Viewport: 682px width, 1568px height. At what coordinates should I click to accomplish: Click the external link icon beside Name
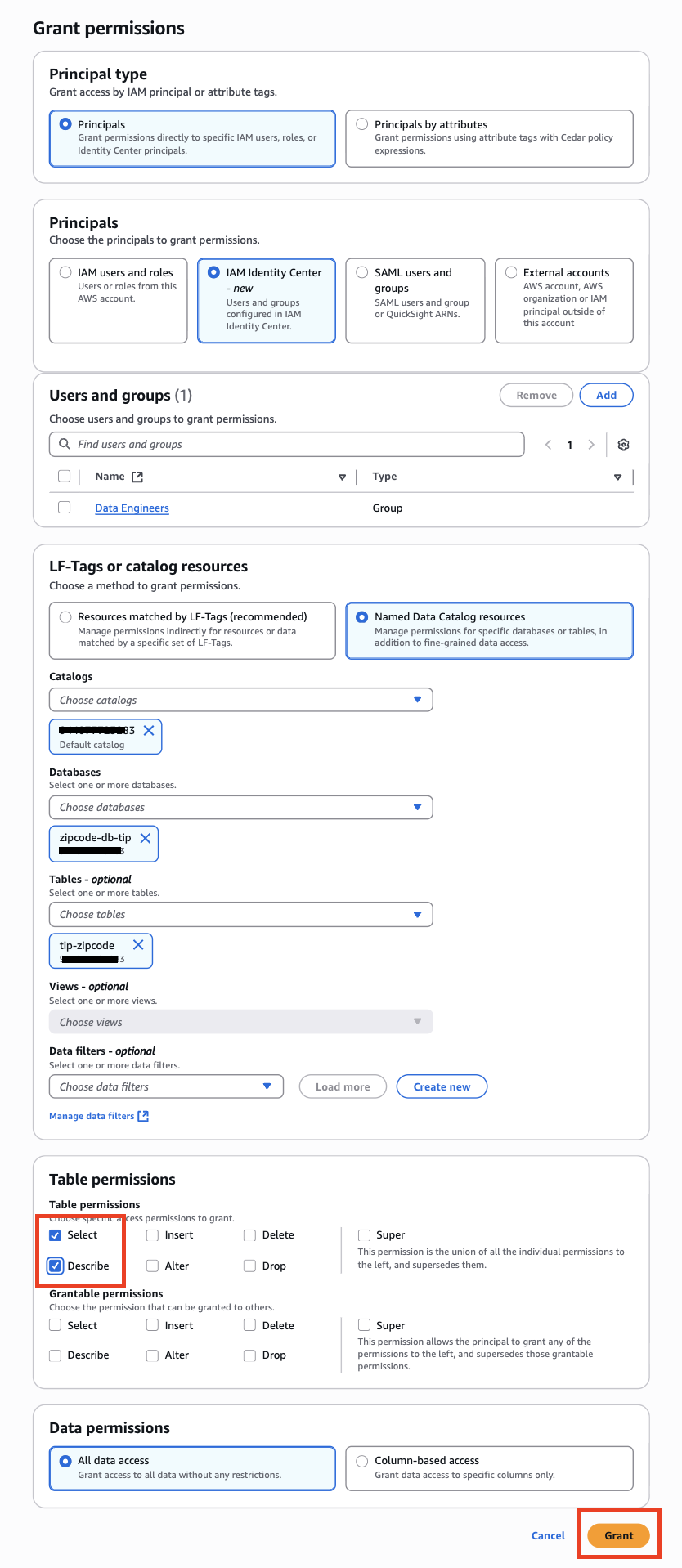point(137,477)
